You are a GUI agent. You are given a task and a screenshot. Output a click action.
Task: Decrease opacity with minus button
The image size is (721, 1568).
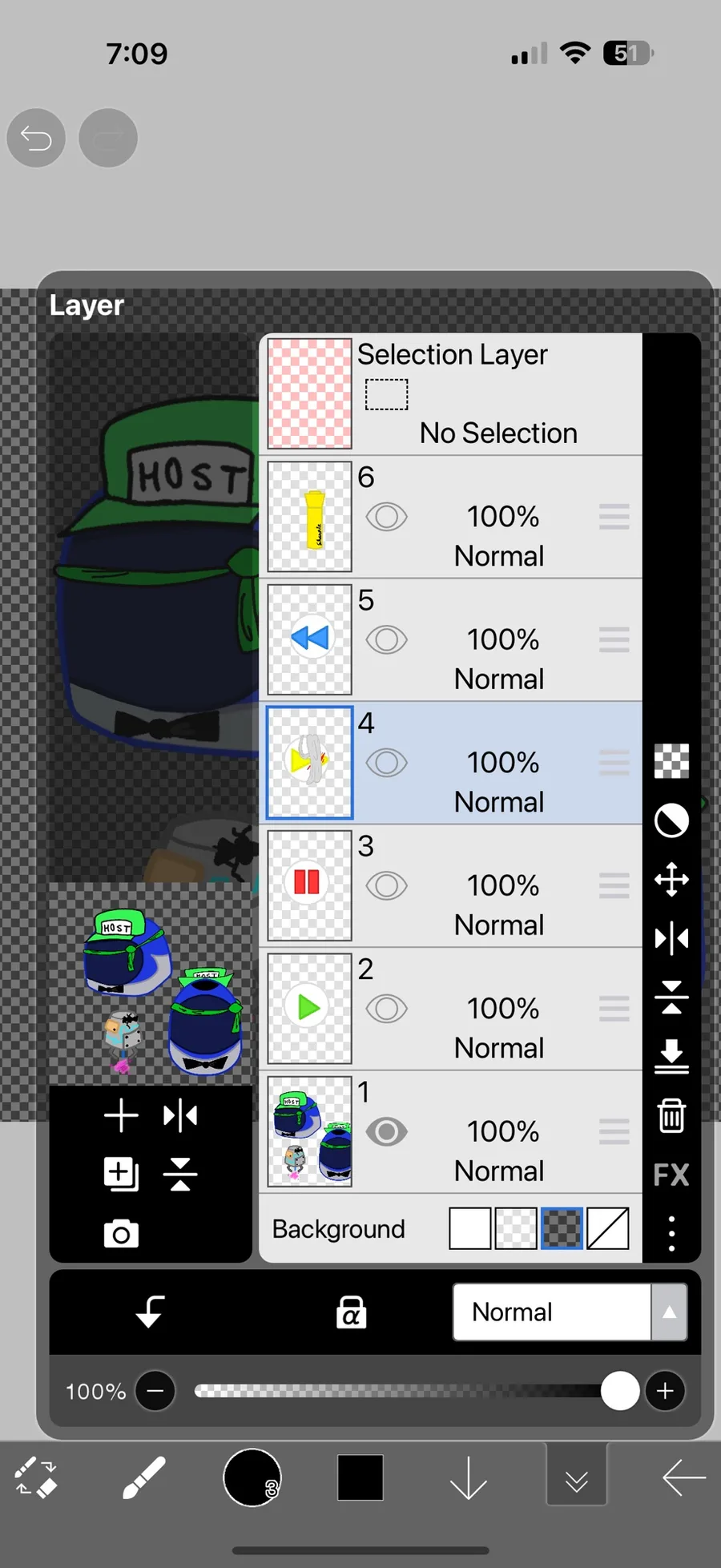(155, 1391)
